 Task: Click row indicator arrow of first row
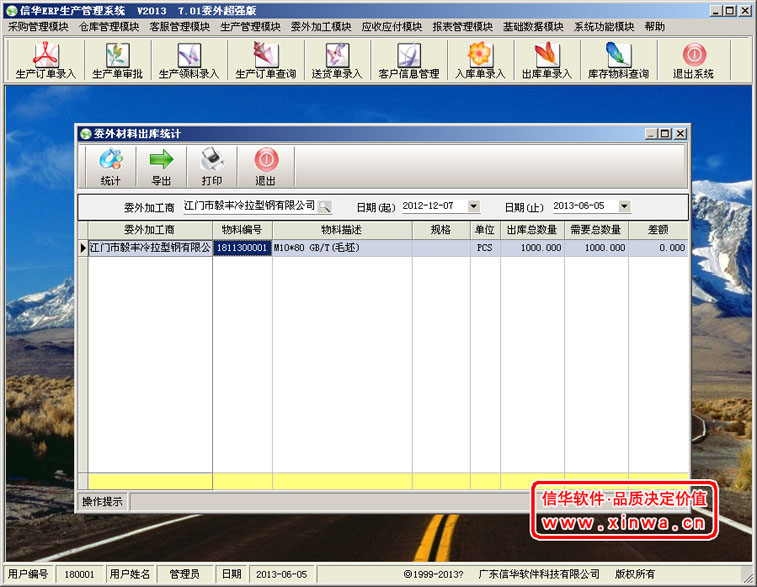click(x=83, y=248)
